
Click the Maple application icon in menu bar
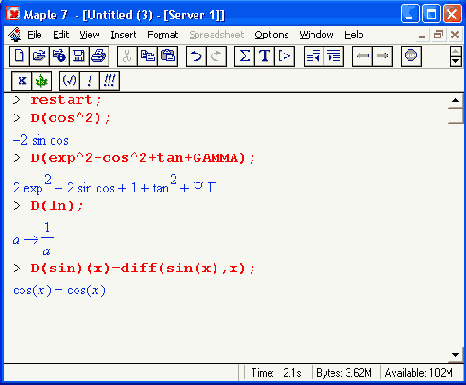pos(14,34)
